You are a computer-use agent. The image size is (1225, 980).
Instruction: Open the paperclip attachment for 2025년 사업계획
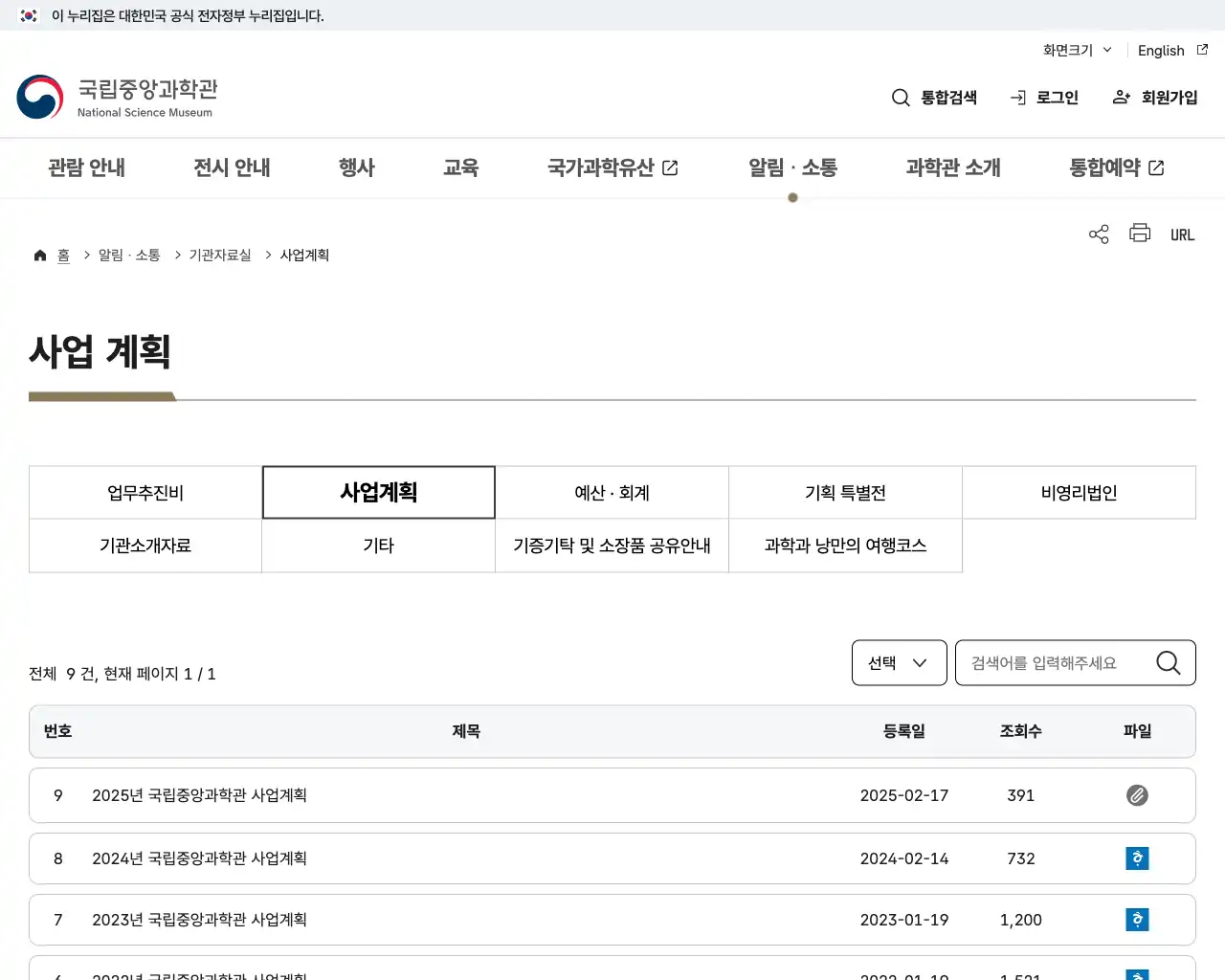click(1137, 795)
